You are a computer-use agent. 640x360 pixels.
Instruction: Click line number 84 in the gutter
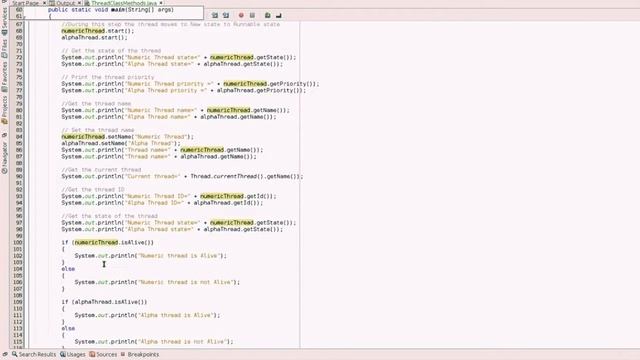[19, 137]
